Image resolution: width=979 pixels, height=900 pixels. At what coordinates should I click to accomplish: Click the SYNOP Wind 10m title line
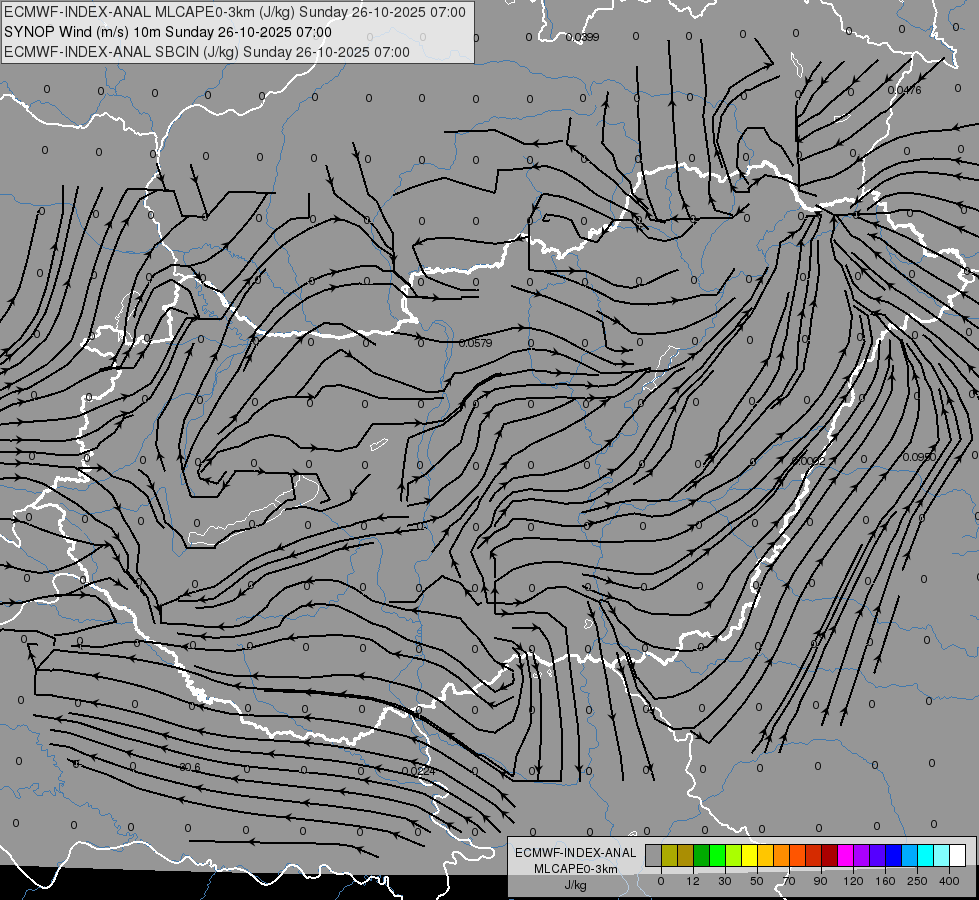[x=168, y=32]
